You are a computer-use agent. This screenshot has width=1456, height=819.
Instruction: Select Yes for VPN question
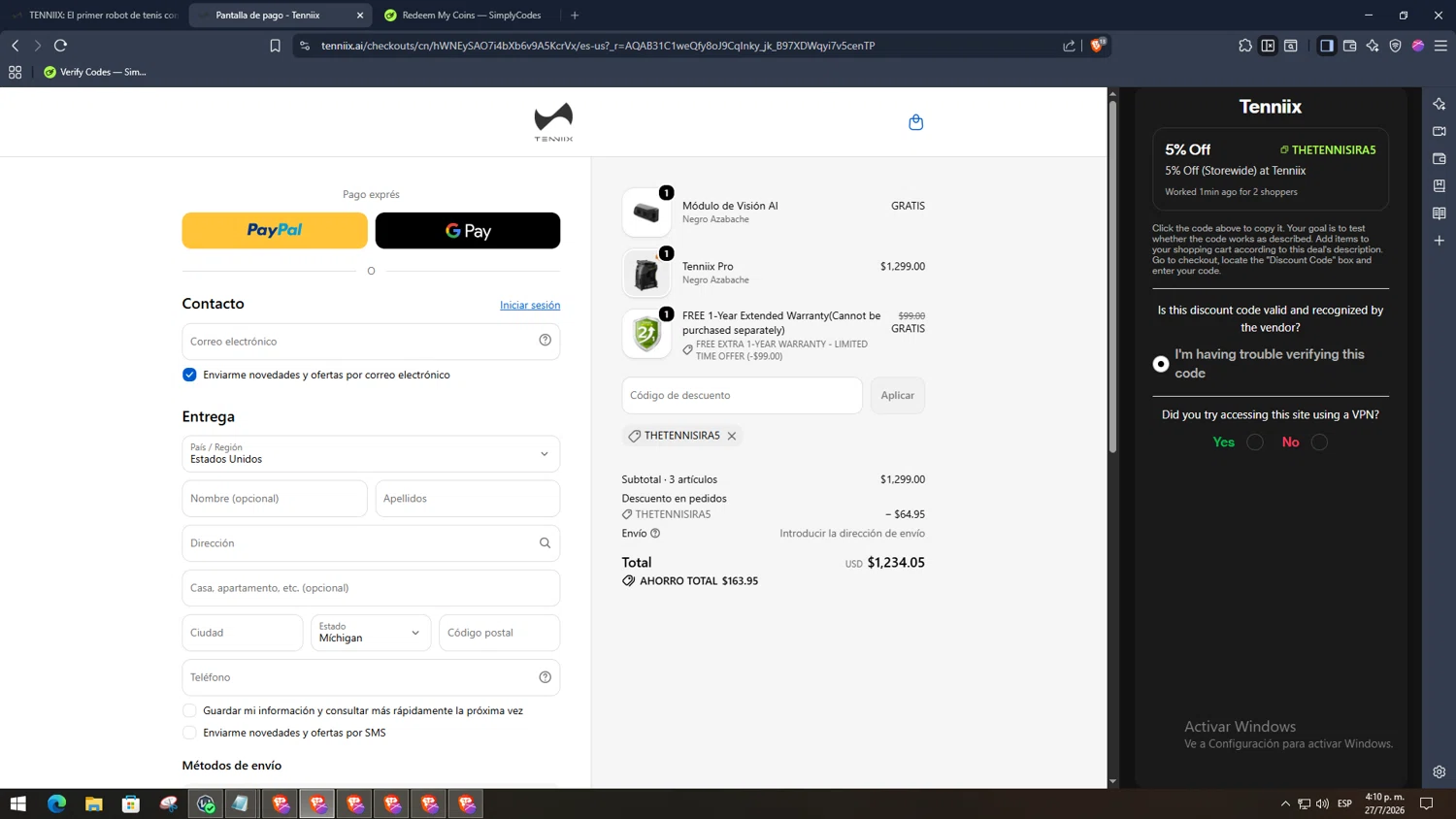pos(1255,442)
